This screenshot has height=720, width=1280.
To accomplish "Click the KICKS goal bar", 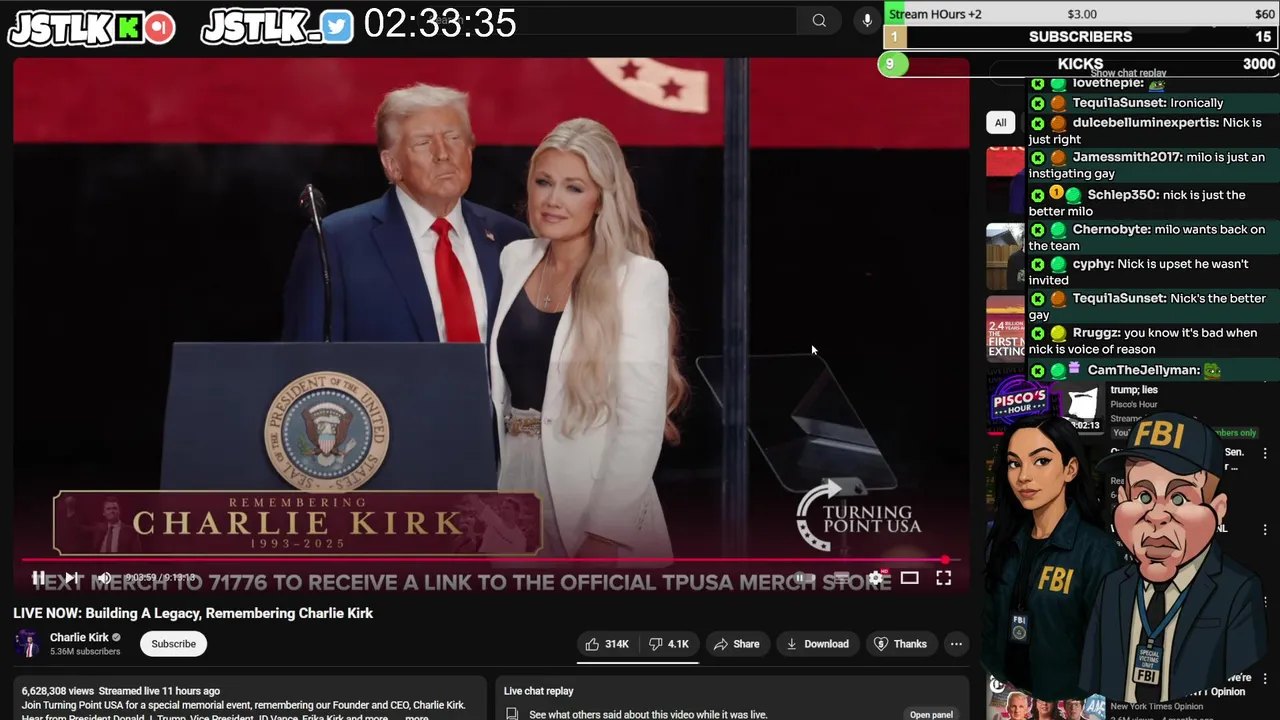I will pos(1081,64).
